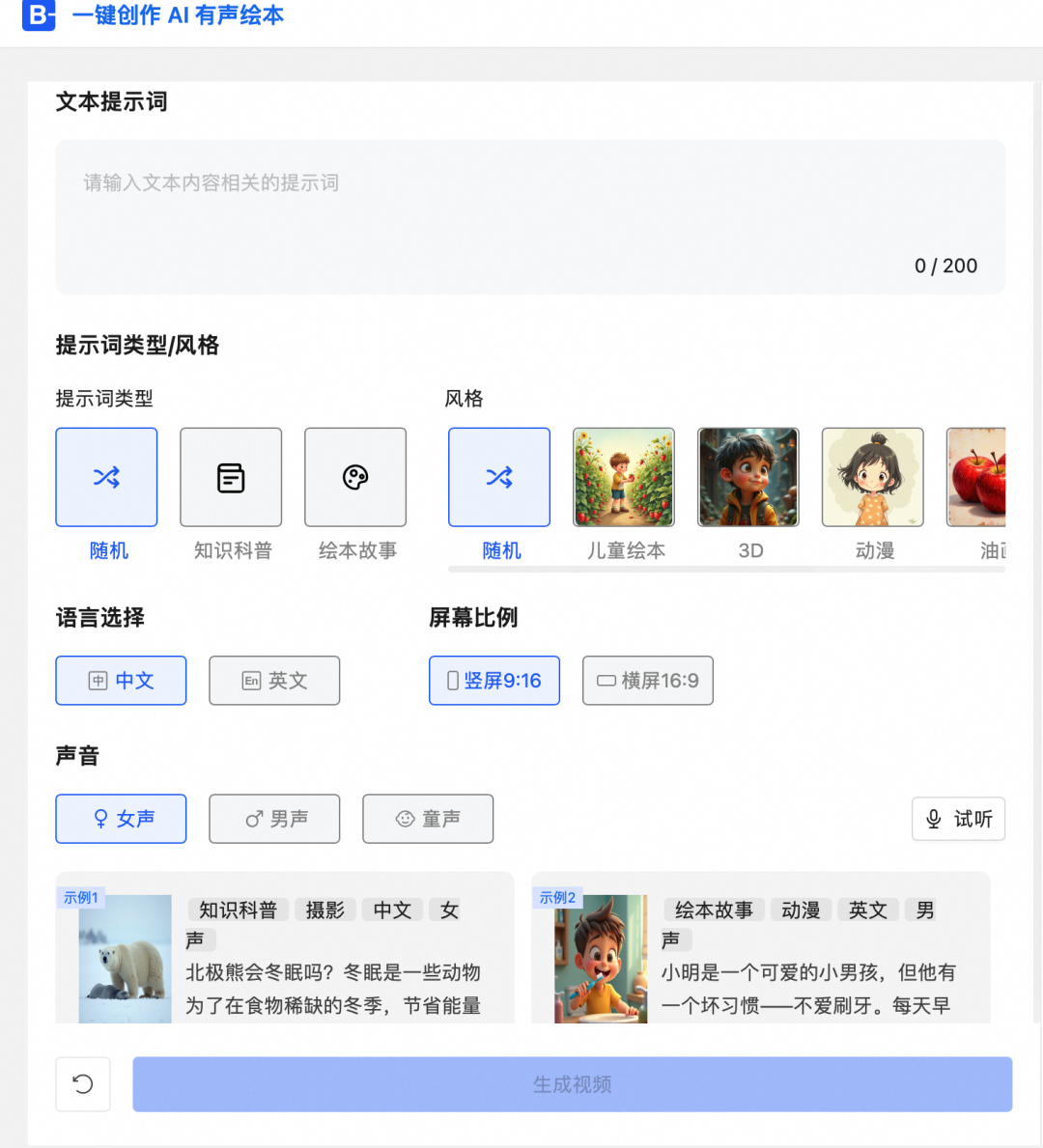This screenshot has height=1148, width=1043.
Task: Switch language to 英文
Action: tap(274, 680)
